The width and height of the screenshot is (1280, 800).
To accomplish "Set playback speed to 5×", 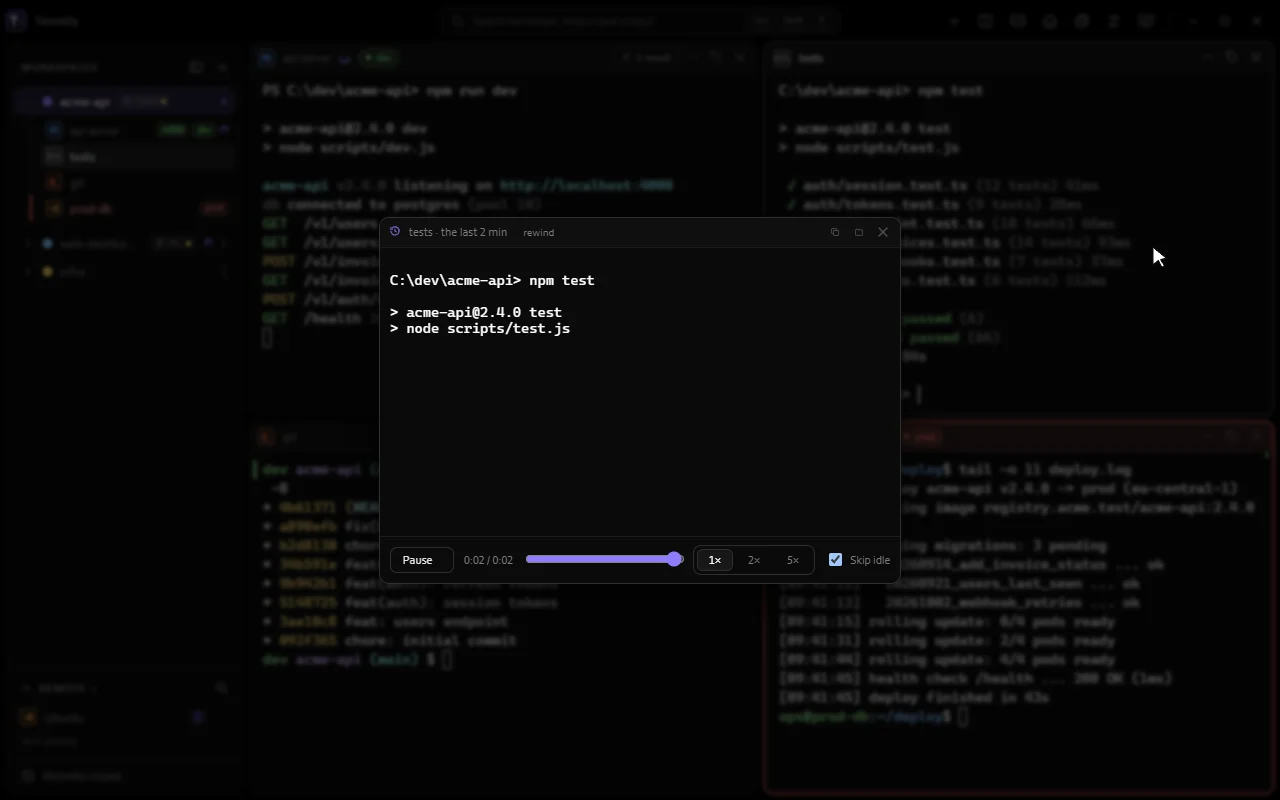I will [793, 560].
